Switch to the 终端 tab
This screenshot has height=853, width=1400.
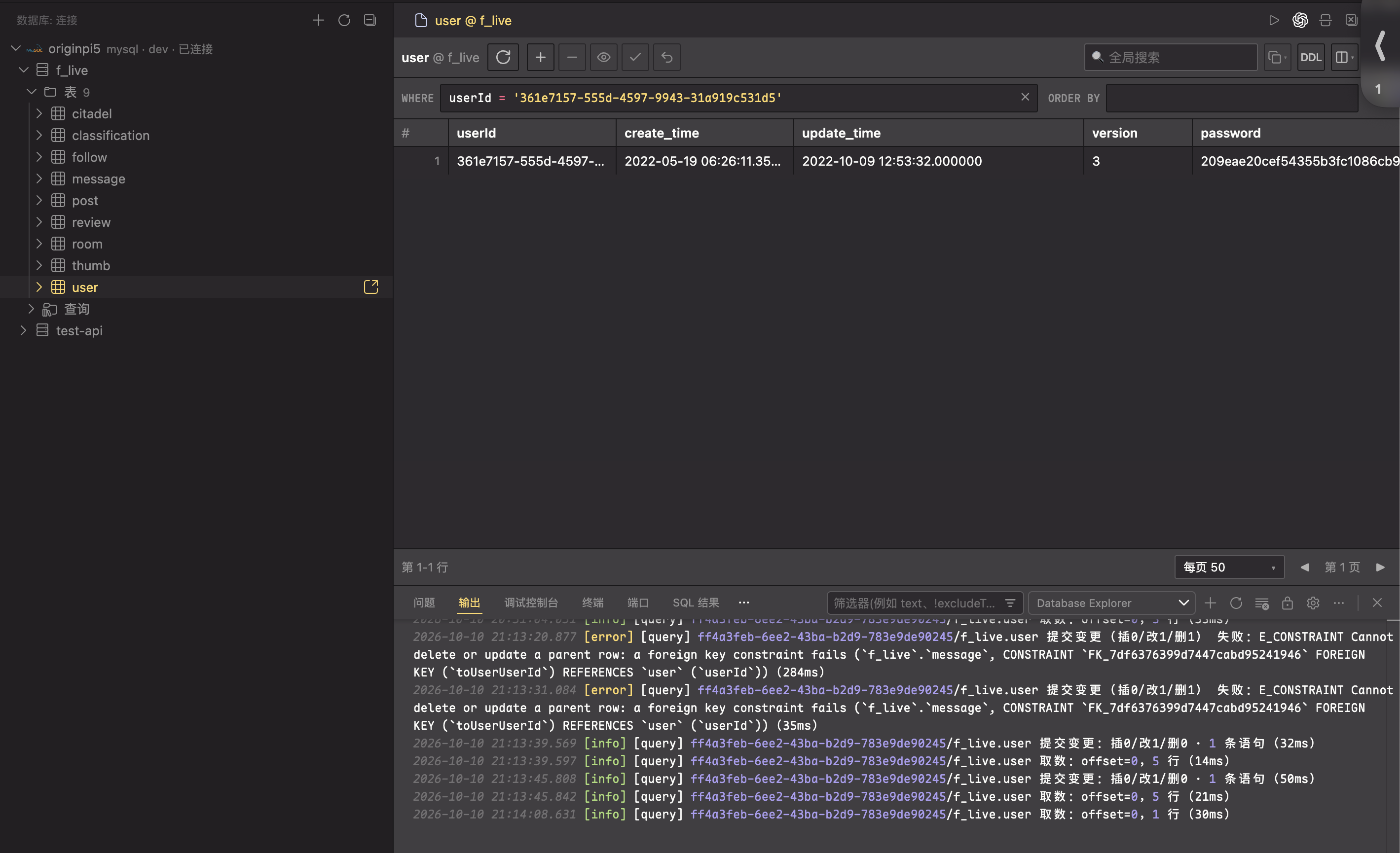point(592,603)
